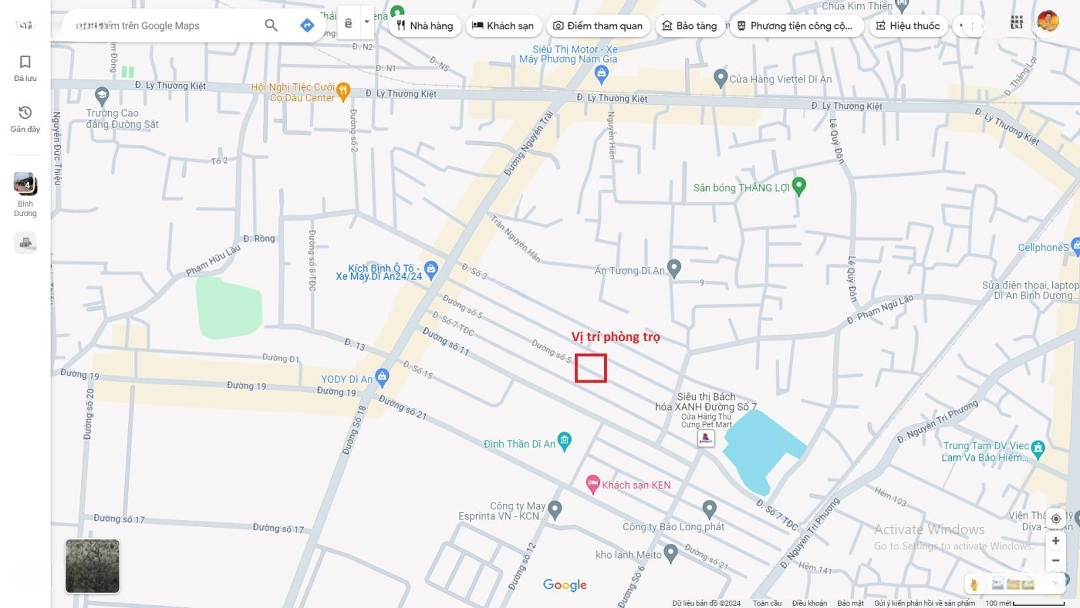The image size is (1080, 608).
Task: Select the Bảo tàng category chip
Action: [x=689, y=26]
